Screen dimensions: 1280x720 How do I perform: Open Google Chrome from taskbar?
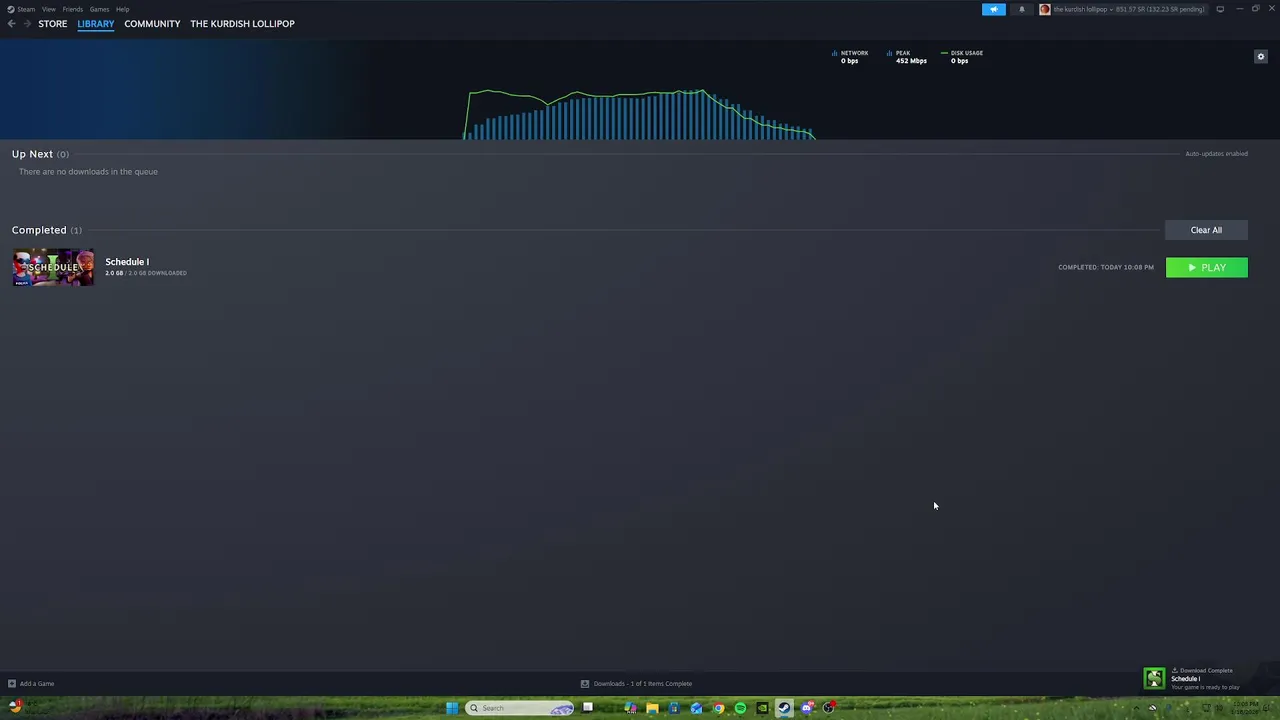point(718,708)
